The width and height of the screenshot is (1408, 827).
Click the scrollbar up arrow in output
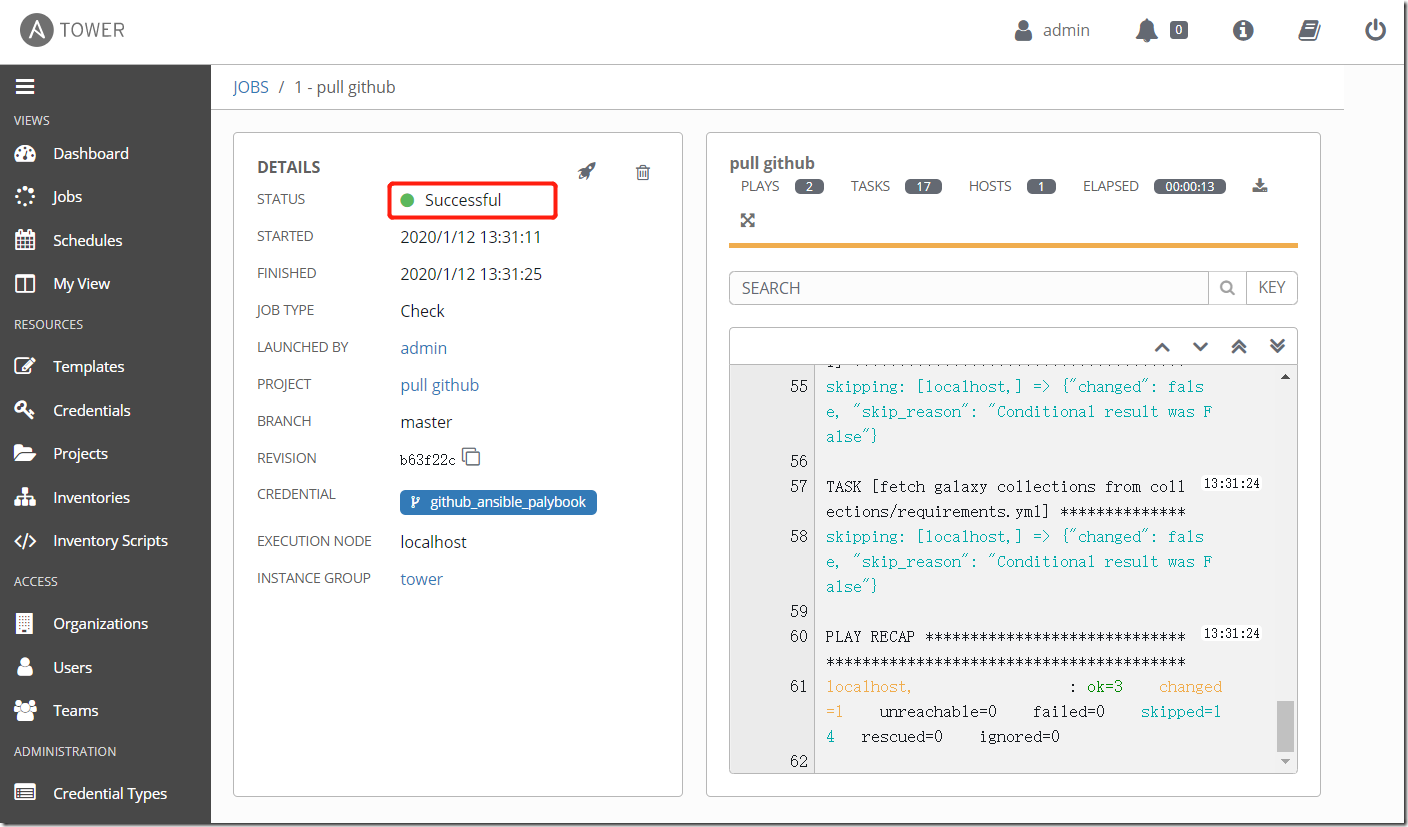[1286, 376]
